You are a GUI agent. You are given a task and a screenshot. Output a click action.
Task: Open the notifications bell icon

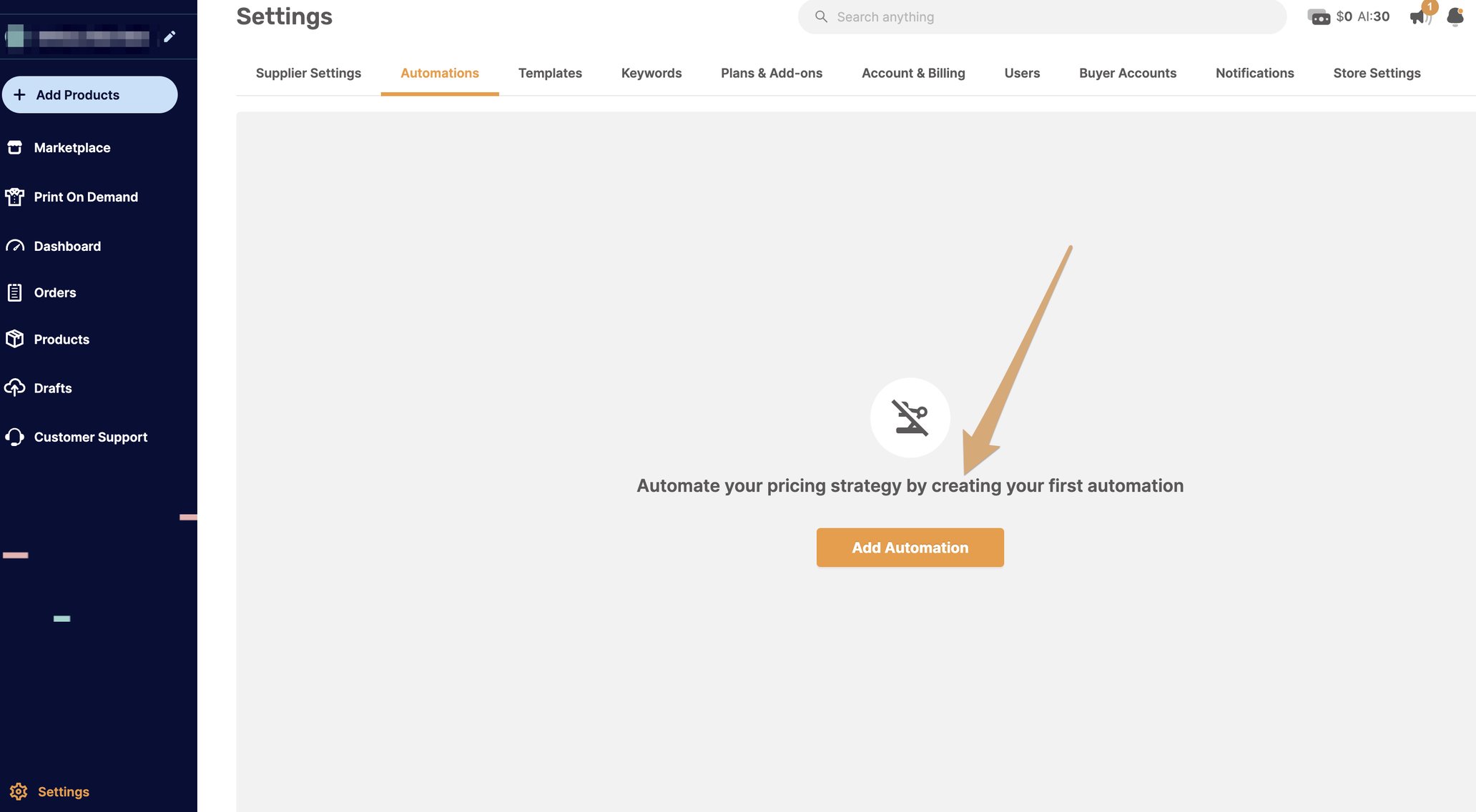coord(1455,16)
